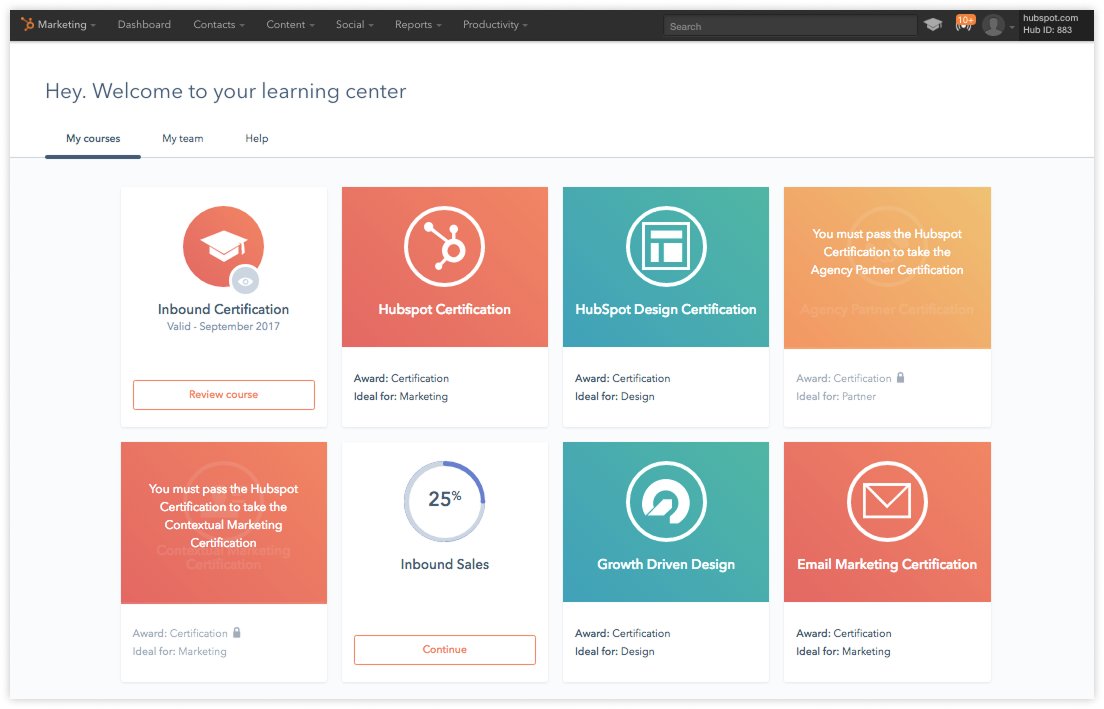The height and width of the screenshot is (709, 1104).
Task: Click the Review course button
Action: click(224, 395)
